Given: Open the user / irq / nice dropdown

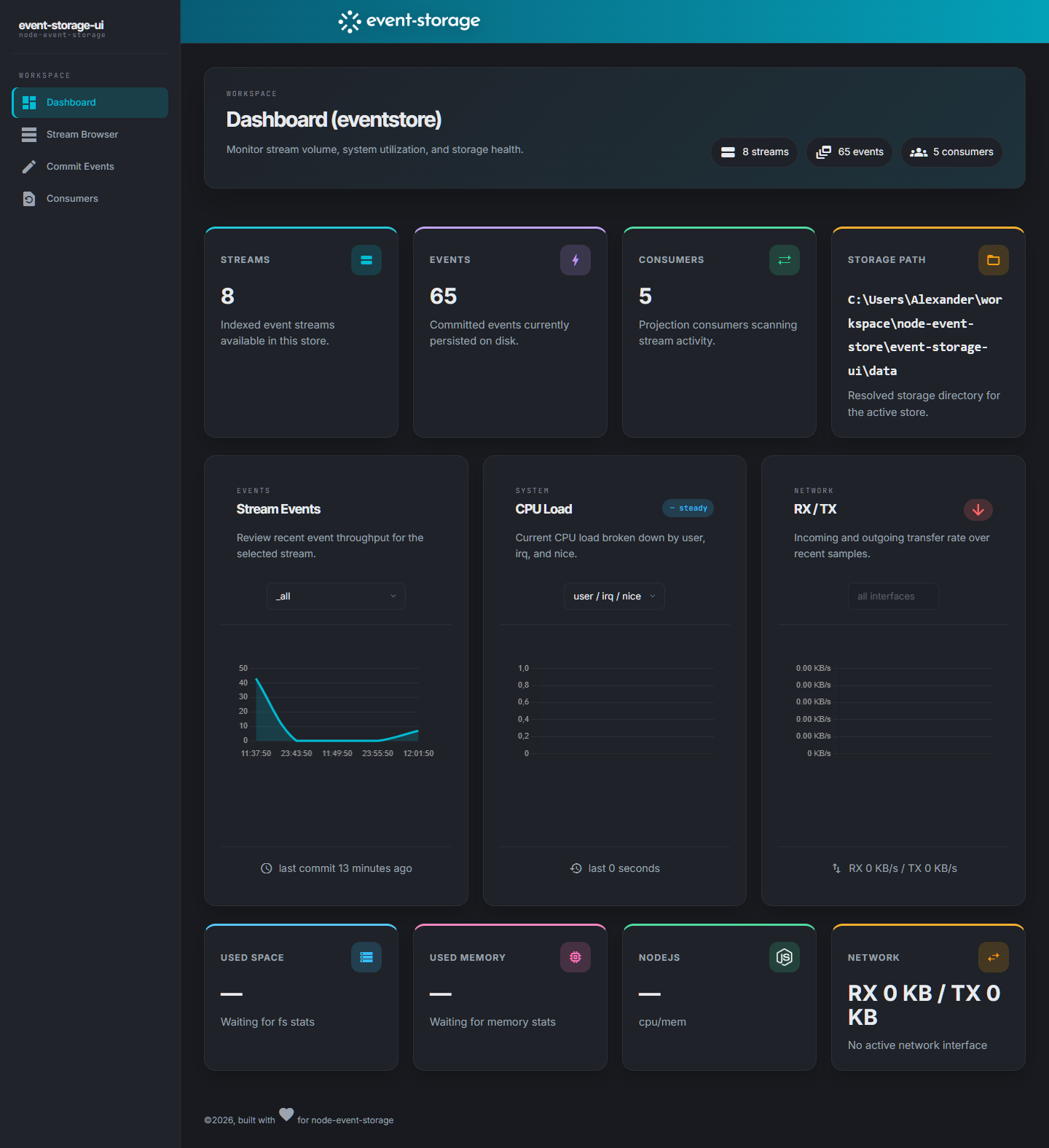Looking at the screenshot, I should pos(614,597).
